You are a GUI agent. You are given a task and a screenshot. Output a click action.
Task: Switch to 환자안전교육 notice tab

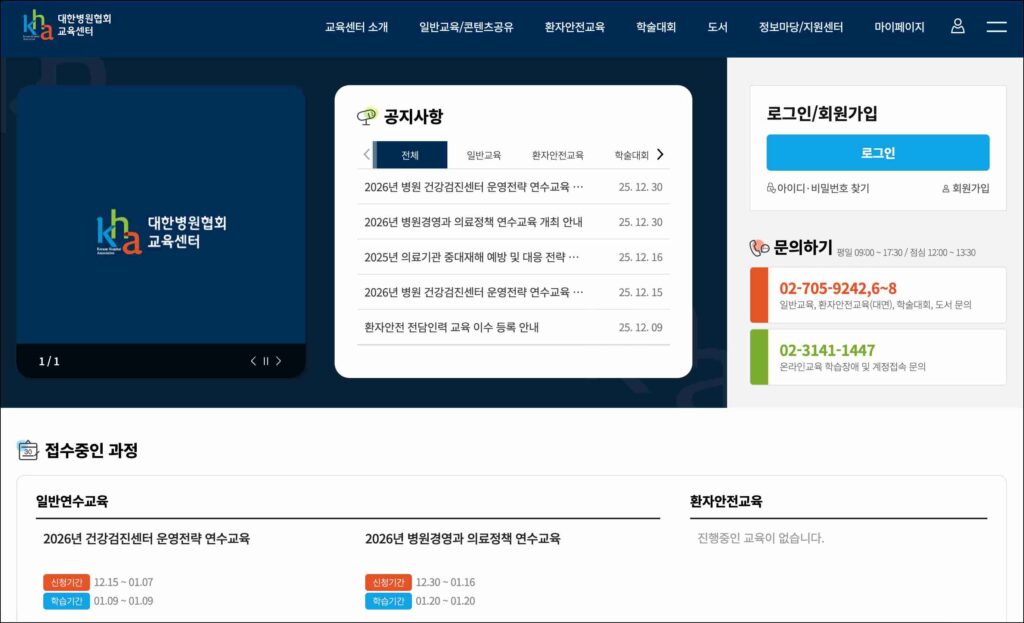click(557, 155)
